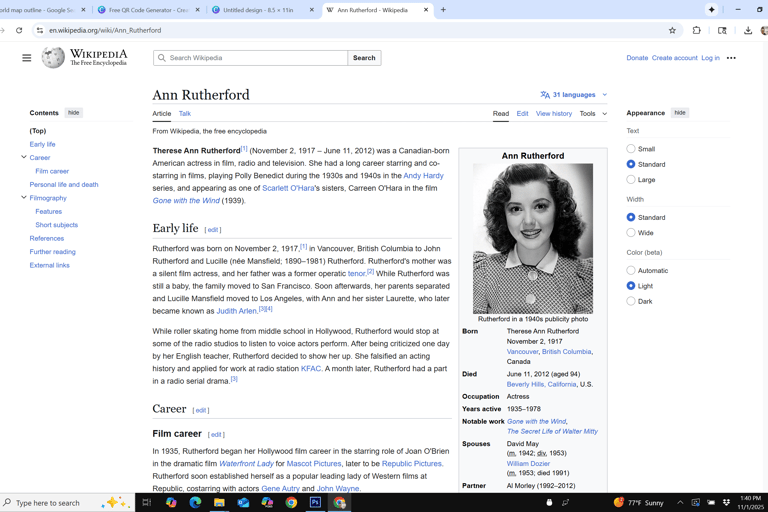
Task: Open a new tab with the plus button
Action: pos(443,10)
